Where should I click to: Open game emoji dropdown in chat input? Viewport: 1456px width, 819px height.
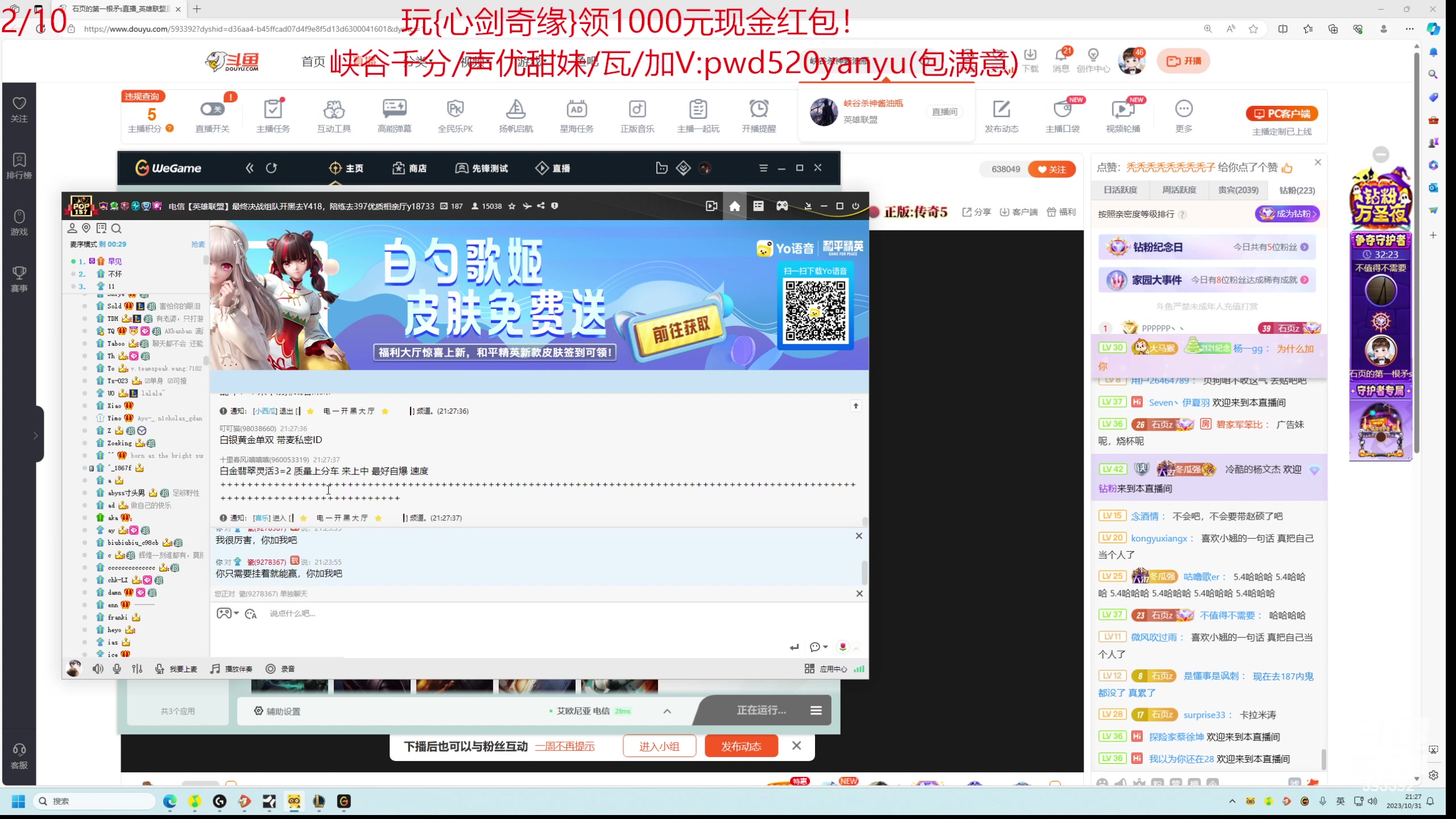coord(227,613)
